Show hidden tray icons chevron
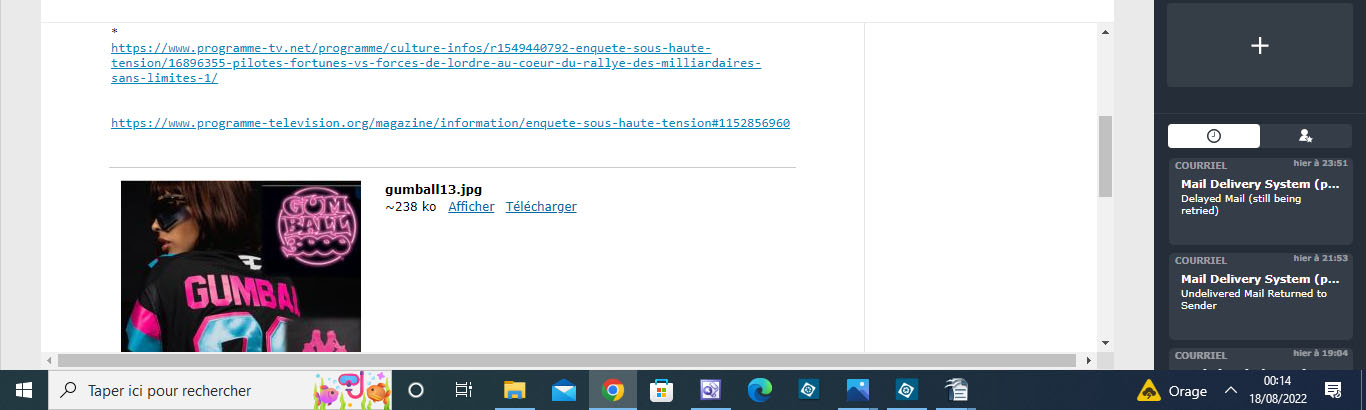This screenshot has width=1366, height=410. (1232, 390)
